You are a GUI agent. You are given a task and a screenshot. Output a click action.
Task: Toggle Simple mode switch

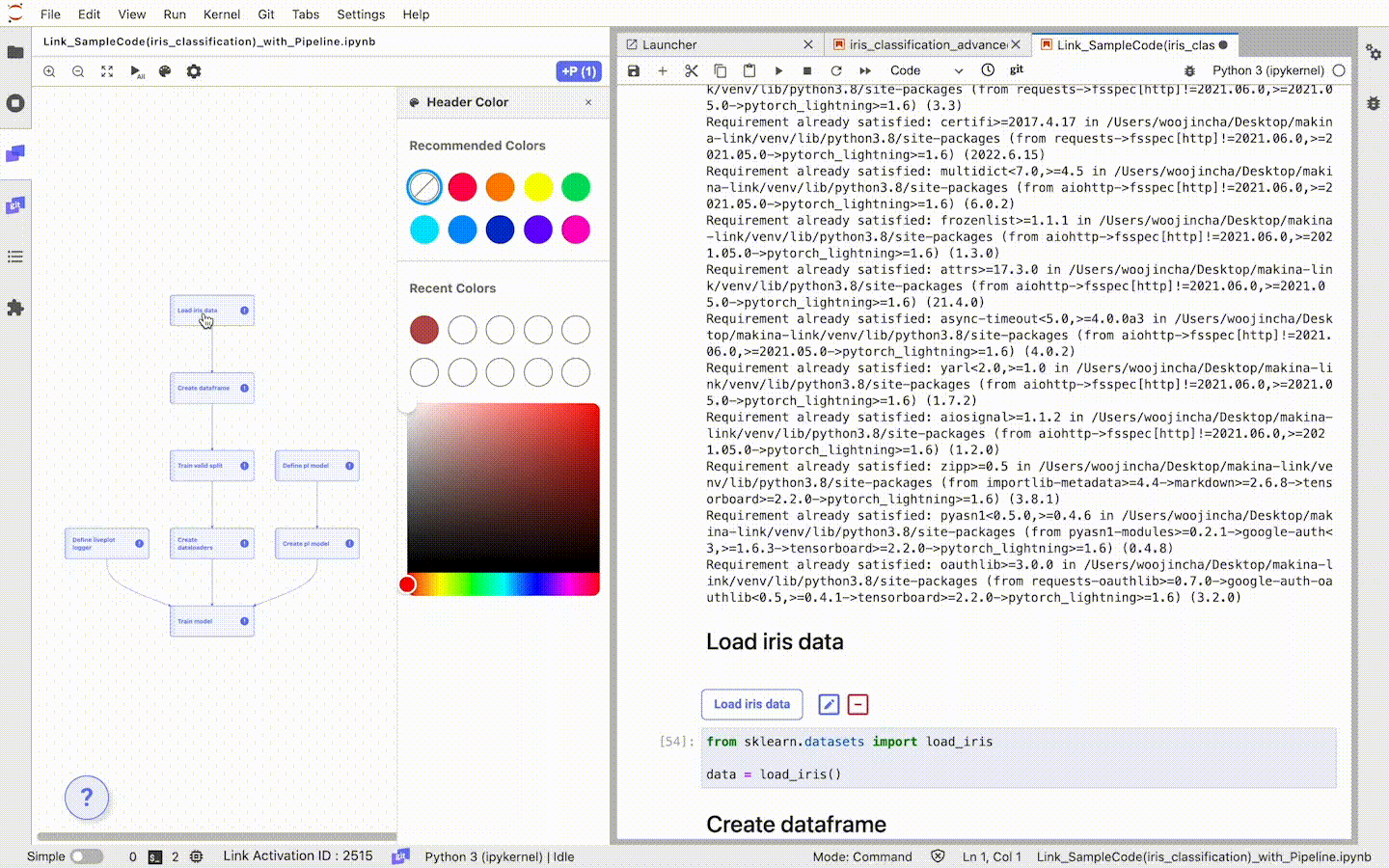(x=87, y=856)
